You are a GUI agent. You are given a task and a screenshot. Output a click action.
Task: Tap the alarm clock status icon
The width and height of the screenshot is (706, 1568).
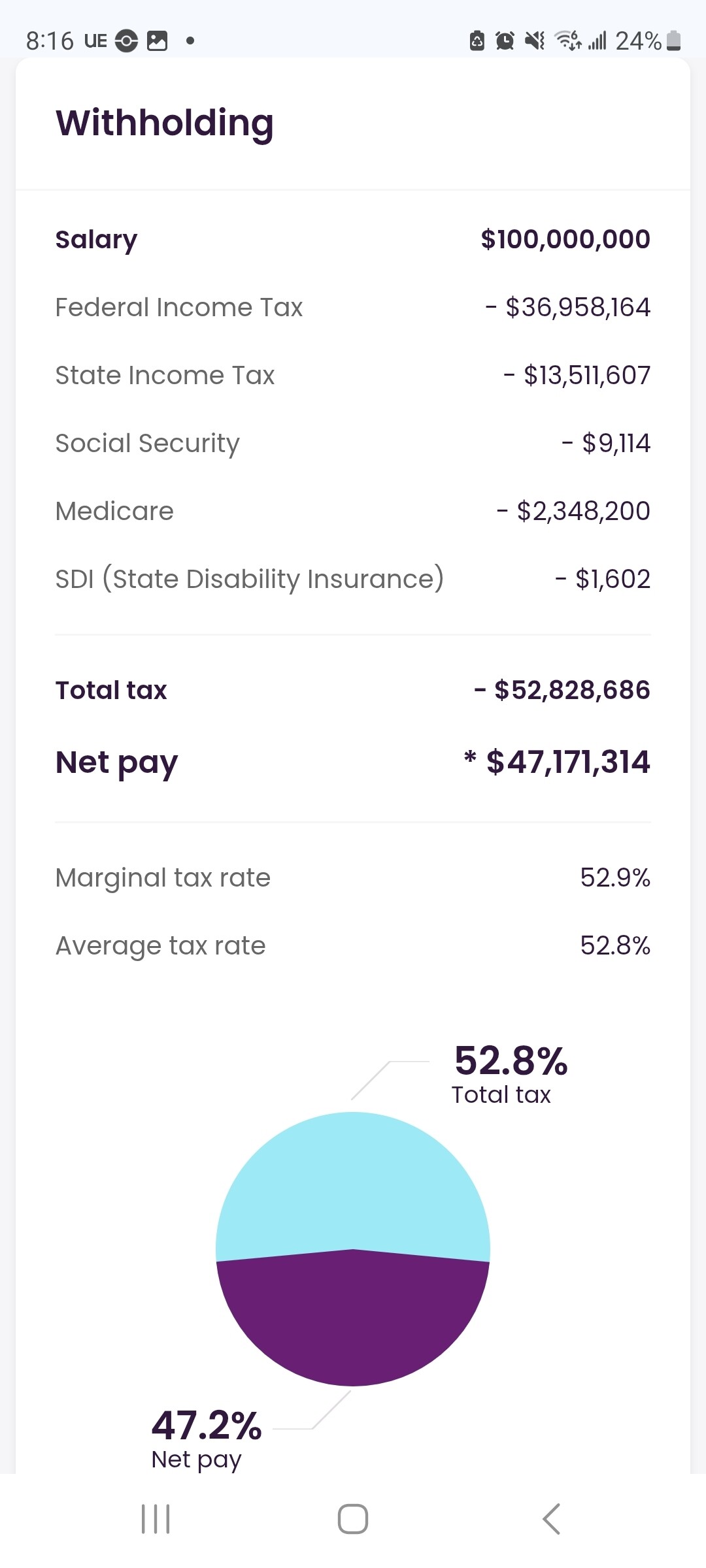point(505,41)
